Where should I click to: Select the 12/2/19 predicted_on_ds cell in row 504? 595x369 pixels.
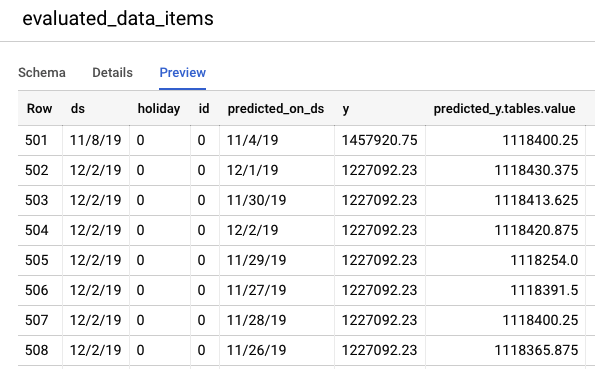point(252,230)
